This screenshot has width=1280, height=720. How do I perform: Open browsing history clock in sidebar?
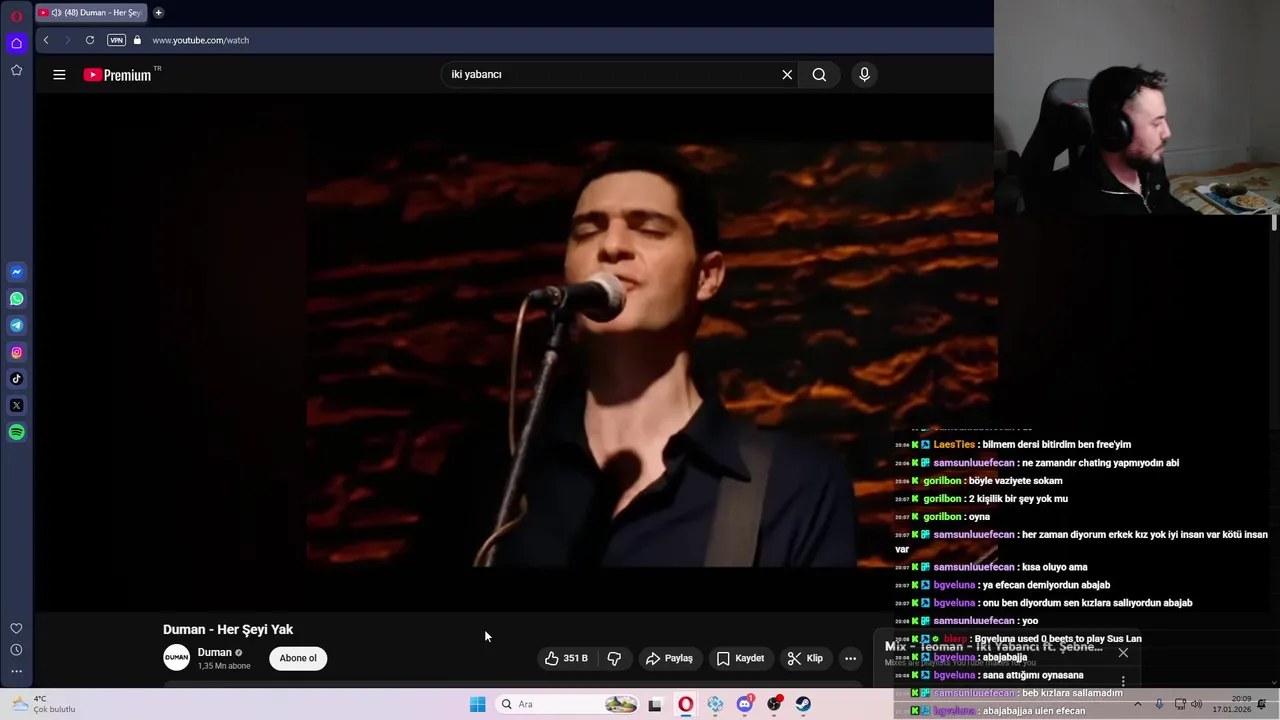(x=16, y=650)
